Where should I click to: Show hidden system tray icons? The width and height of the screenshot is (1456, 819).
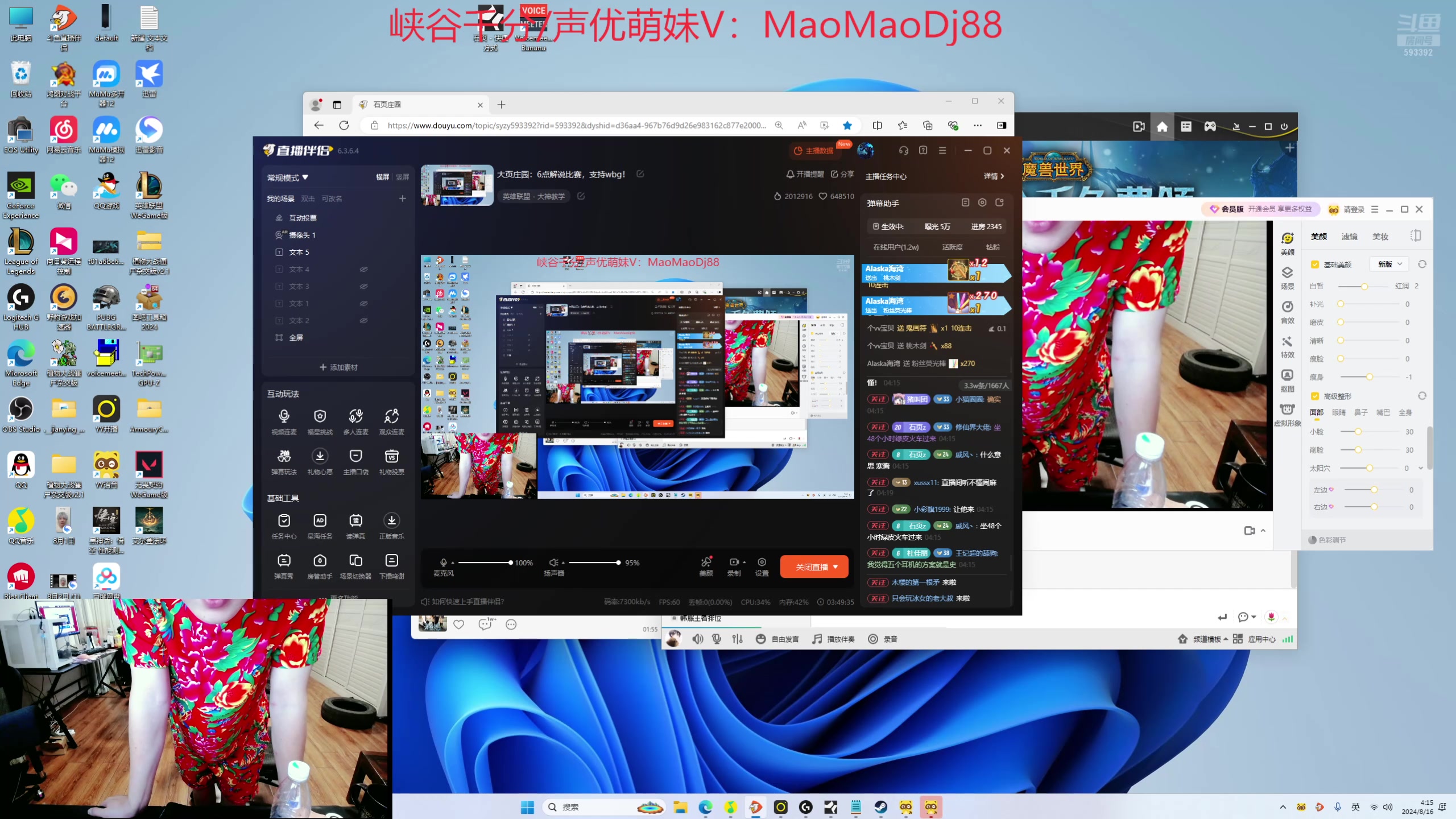pos(1283,807)
